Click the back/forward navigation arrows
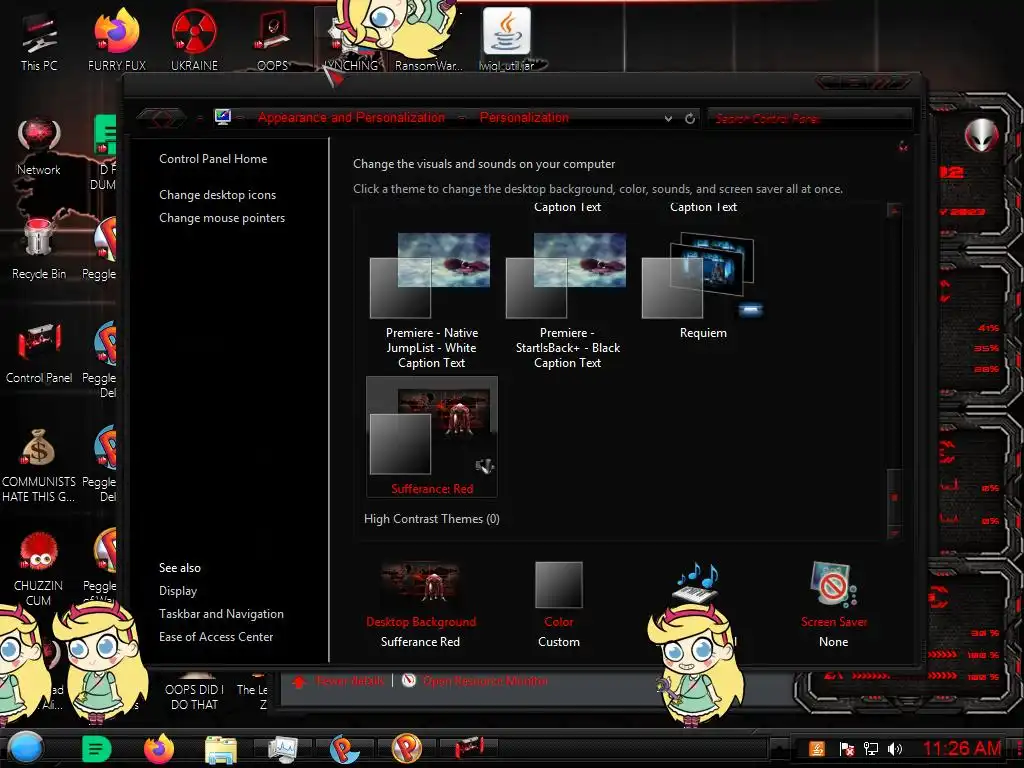This screenshot has height=768, width=1024. [x=161, y=118]
